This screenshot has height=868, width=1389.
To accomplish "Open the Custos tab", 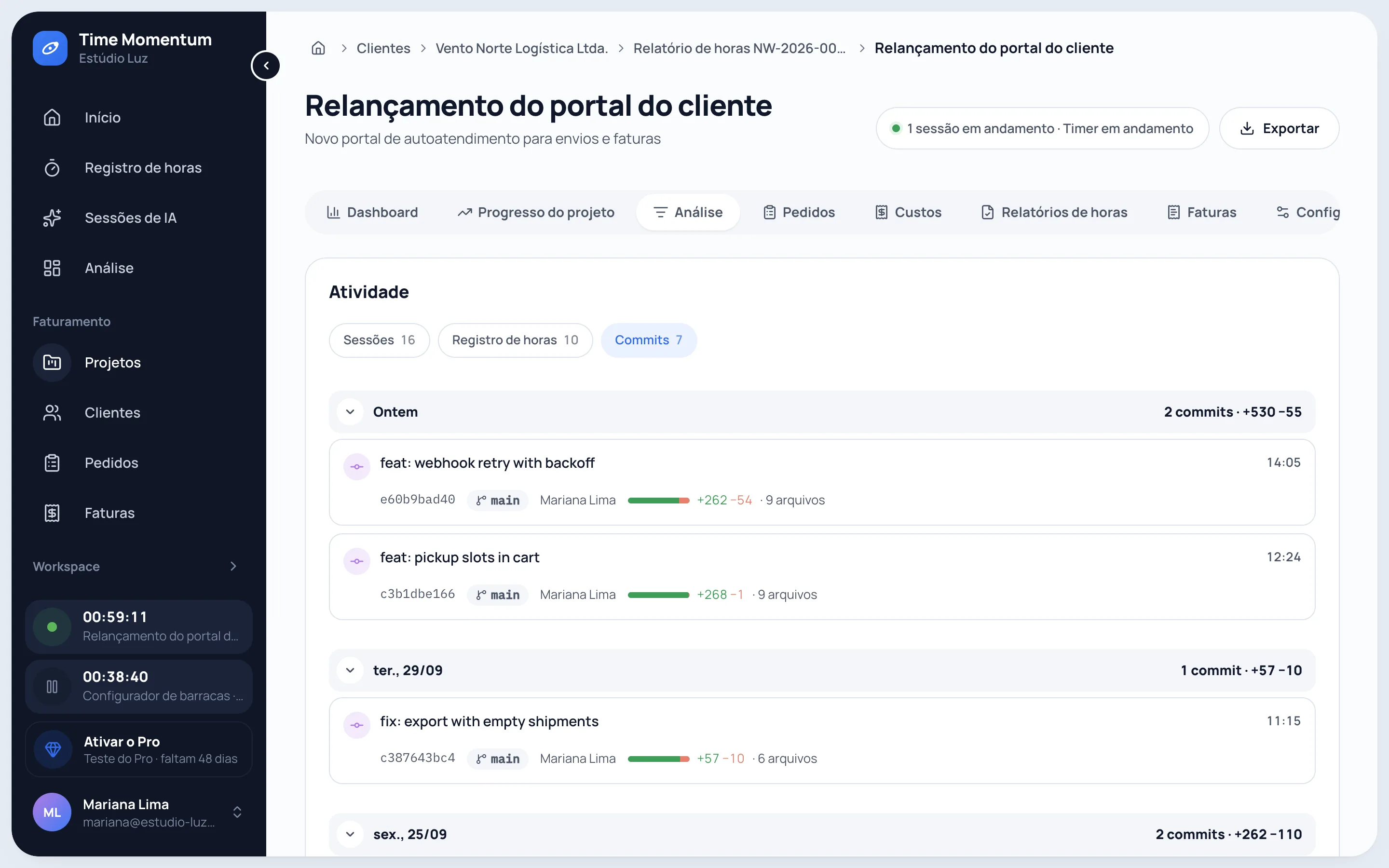I will (x=908, y=212).
